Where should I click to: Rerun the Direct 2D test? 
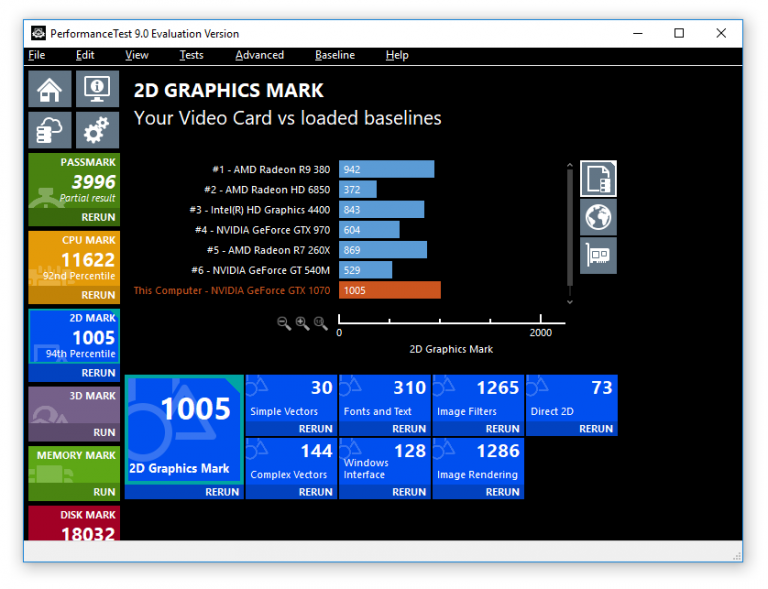(595, 429)
